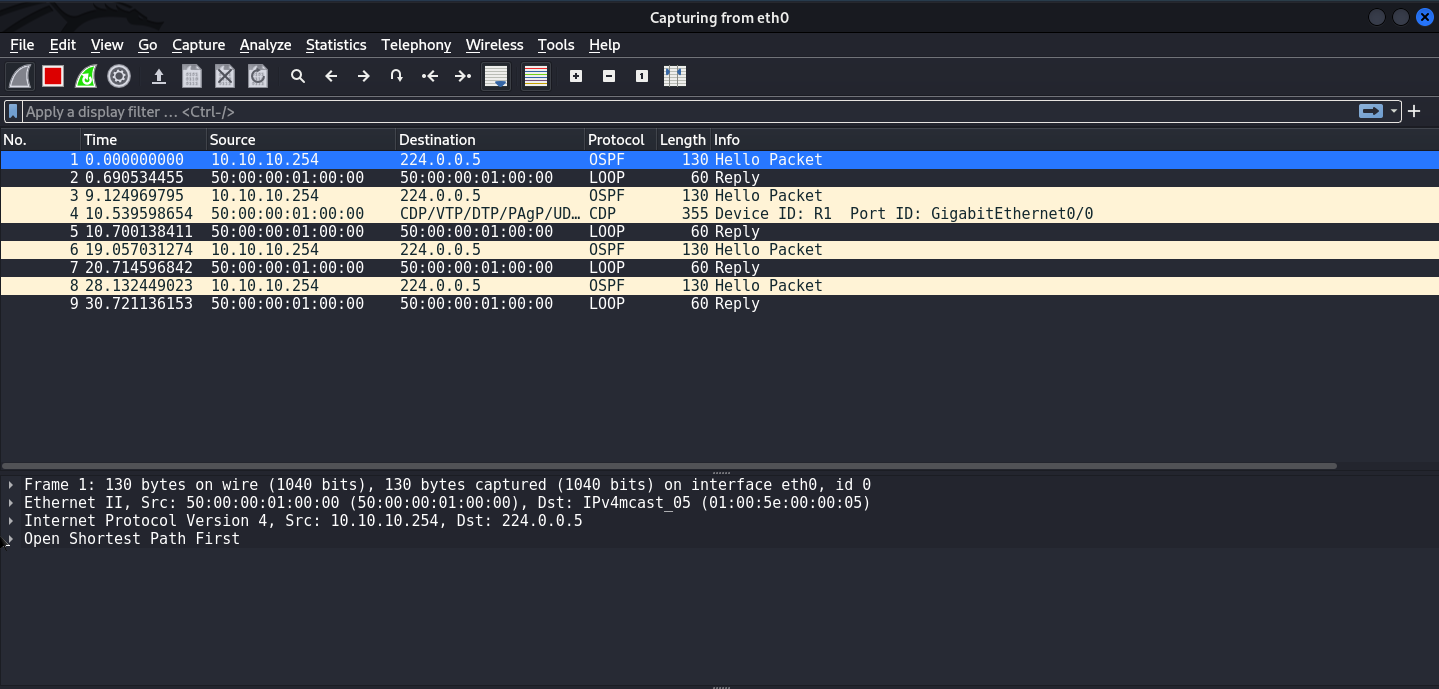Open the Capture menu

pyautogui.click(x=199, y=45)
